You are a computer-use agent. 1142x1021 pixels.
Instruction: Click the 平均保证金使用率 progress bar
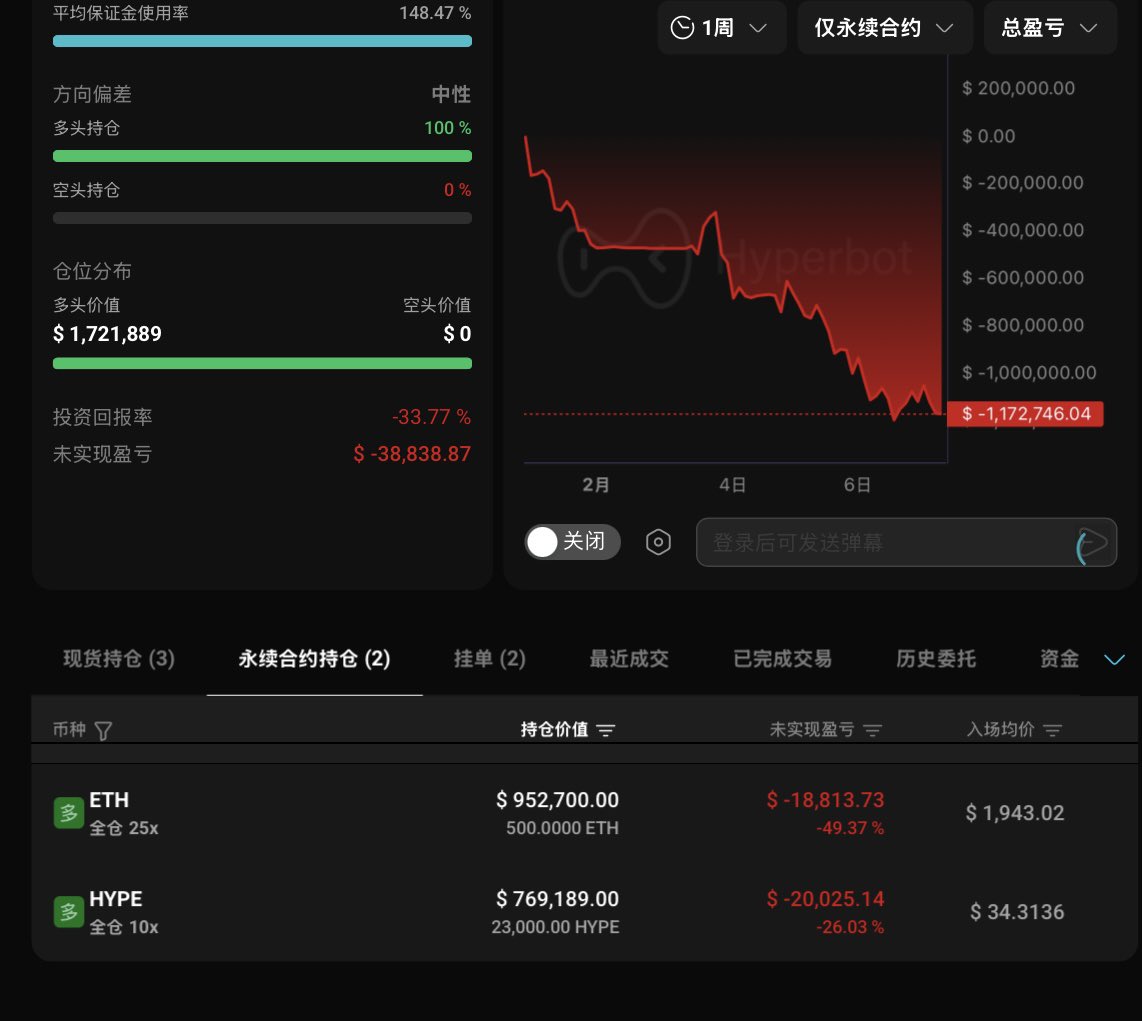[262, 41]
